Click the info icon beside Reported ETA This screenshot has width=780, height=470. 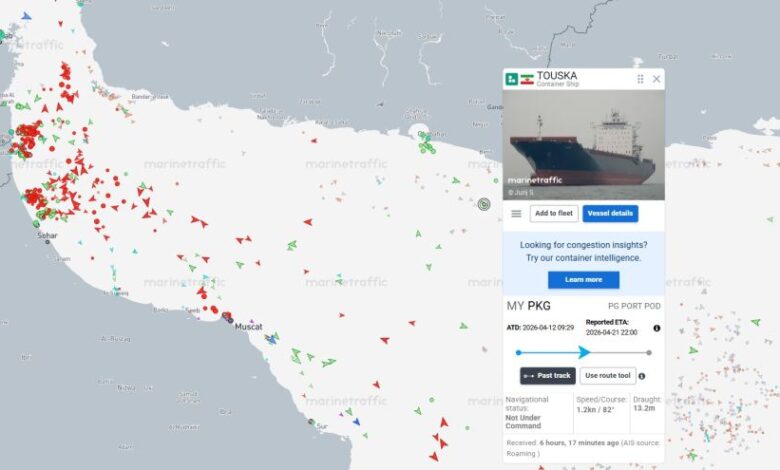point(657,328)
